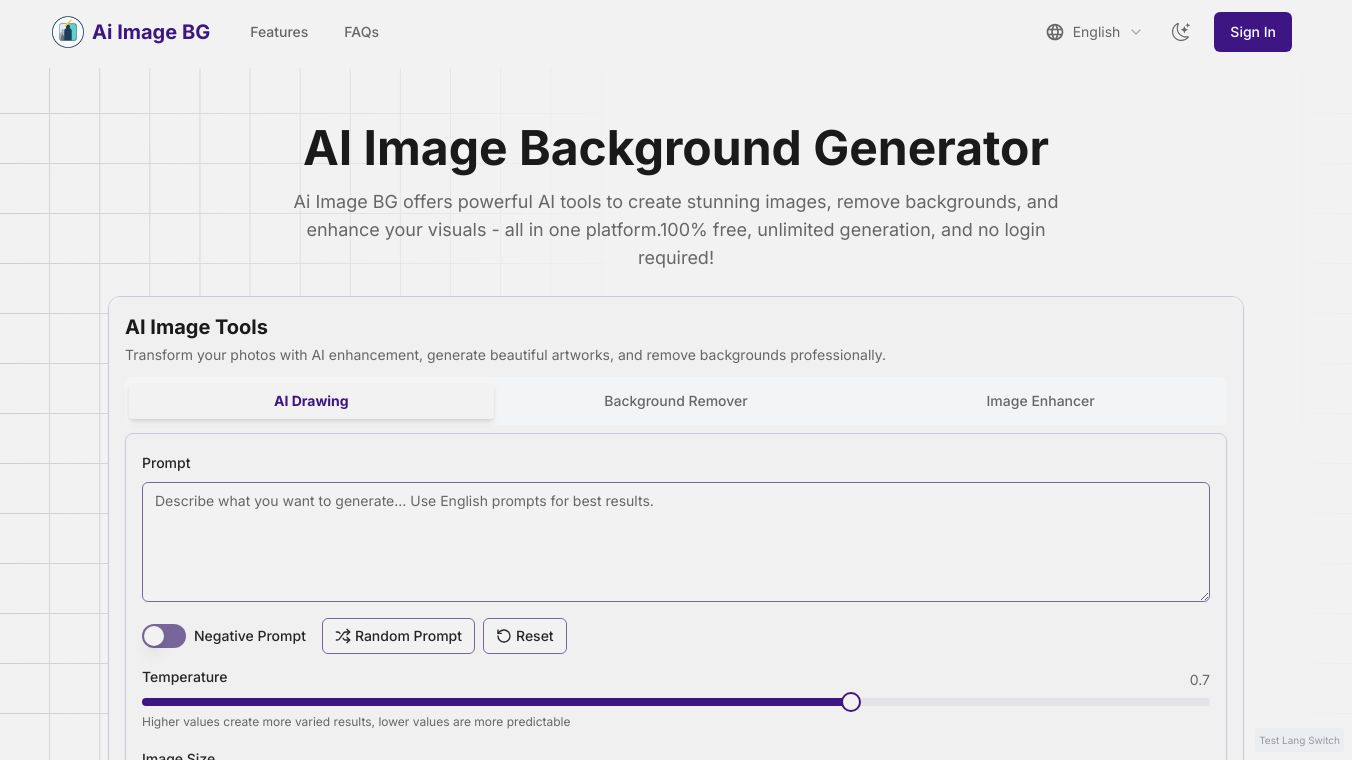The image size is (1352, 760).
Task: Open the Features menu item
Action: coord(279,32)
